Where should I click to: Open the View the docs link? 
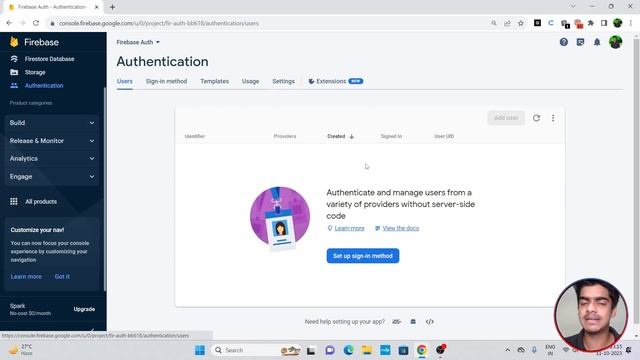[x=401, y=228]
